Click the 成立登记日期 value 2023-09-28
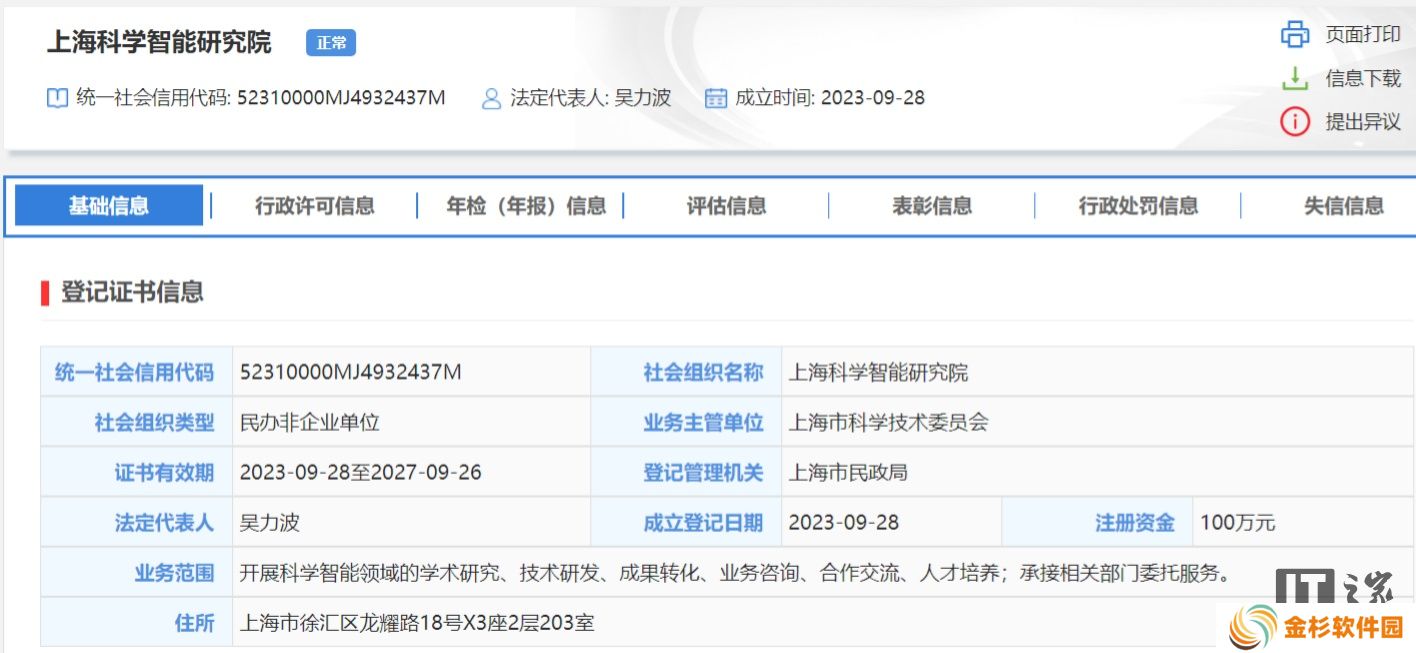Screen dimensions: 1416x653 click(844, 522)
